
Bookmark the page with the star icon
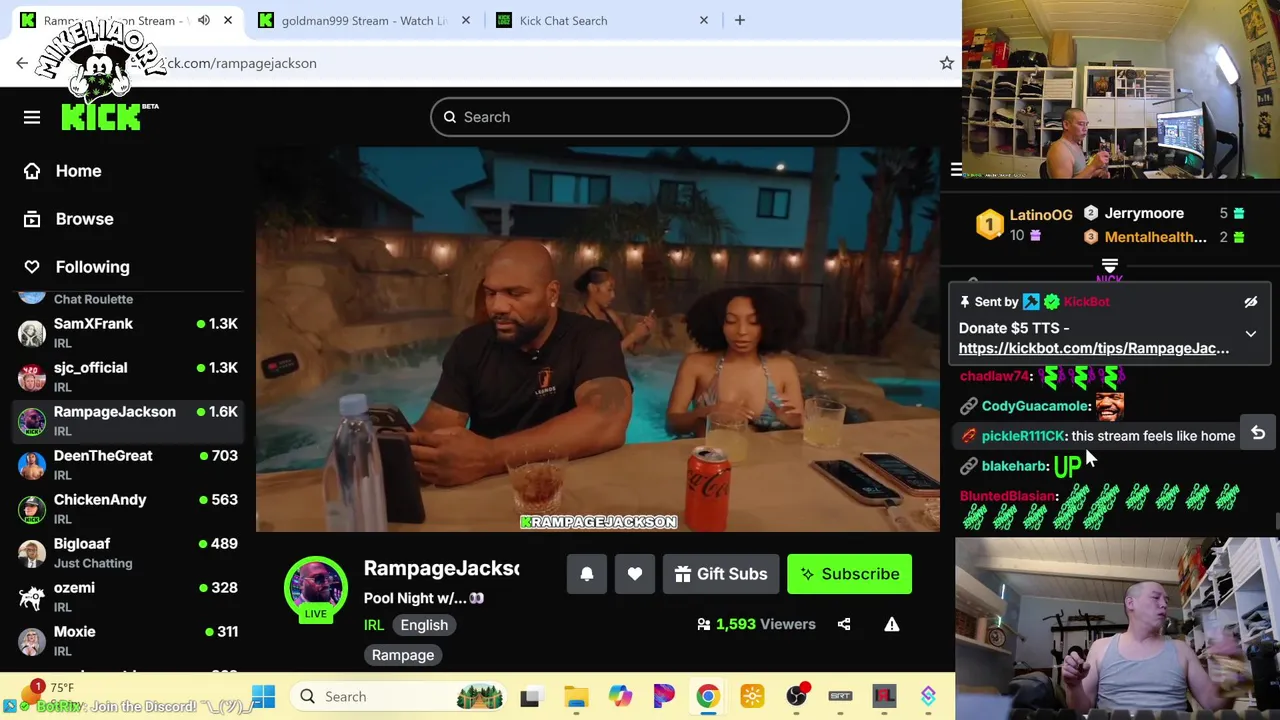click(946, 63)
